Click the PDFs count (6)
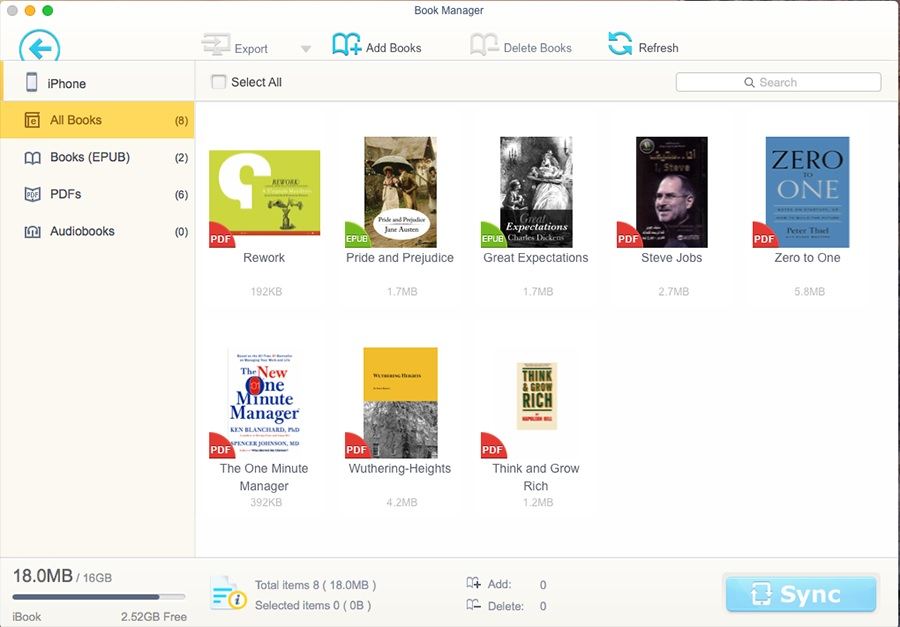 click(x=181, y=195)
